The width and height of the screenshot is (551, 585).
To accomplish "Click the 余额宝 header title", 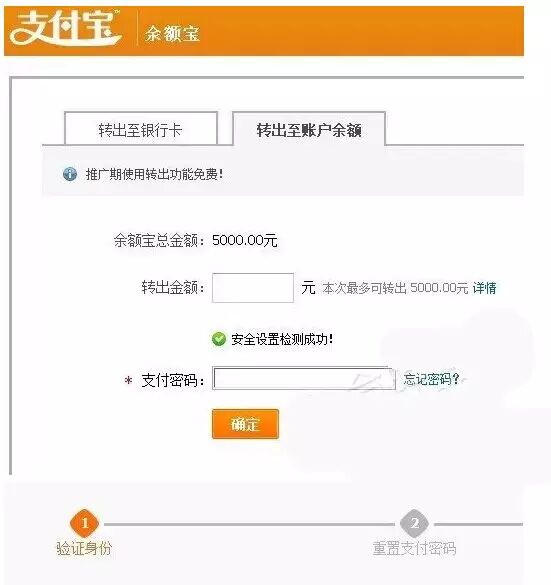I will click(x=172, y=34).
